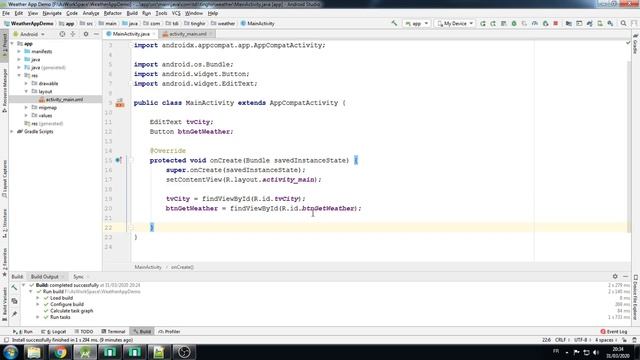
Task: Click the build panel hammer icon
Action: [14, 288]
